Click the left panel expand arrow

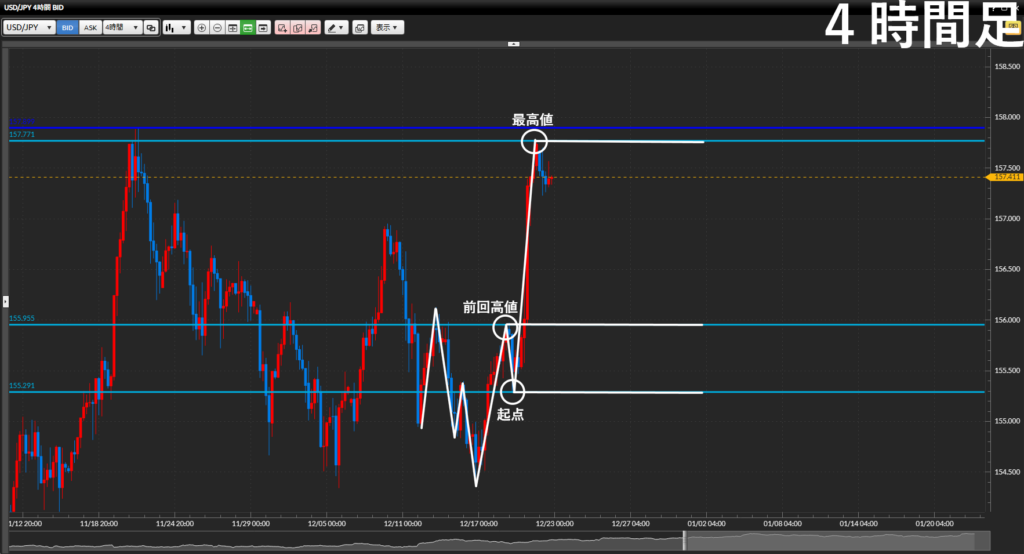tap(5, 300)
